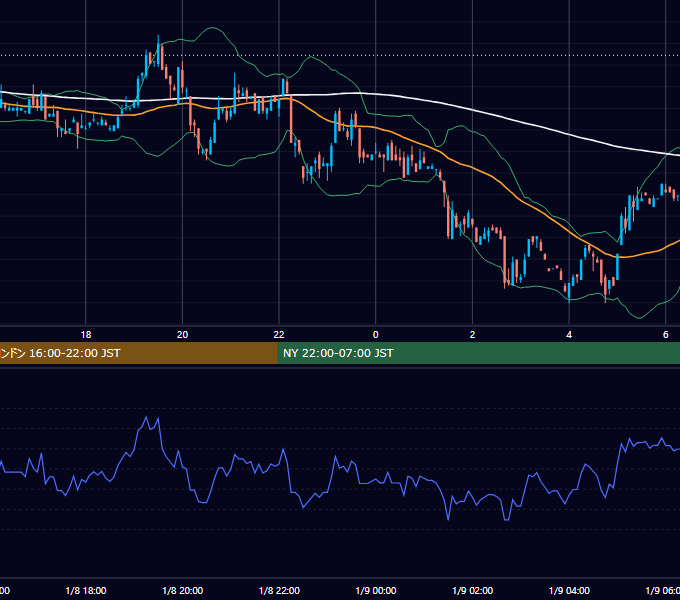
Task: Click the "4" hour label on price chart axis
Action: click(569, 335)
